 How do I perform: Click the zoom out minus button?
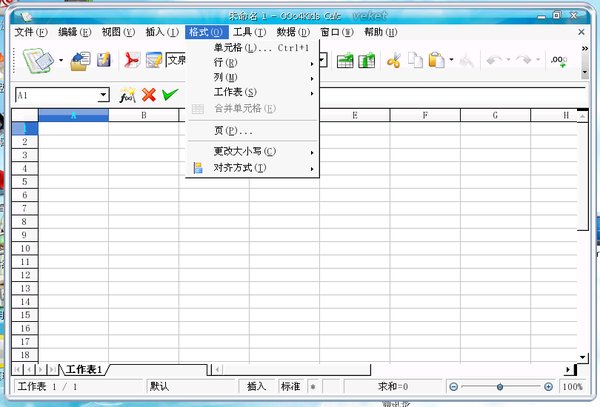point(453,387)
